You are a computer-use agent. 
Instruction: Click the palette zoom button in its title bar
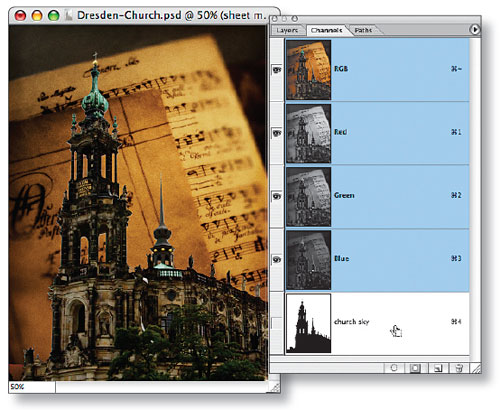(295, 19)
